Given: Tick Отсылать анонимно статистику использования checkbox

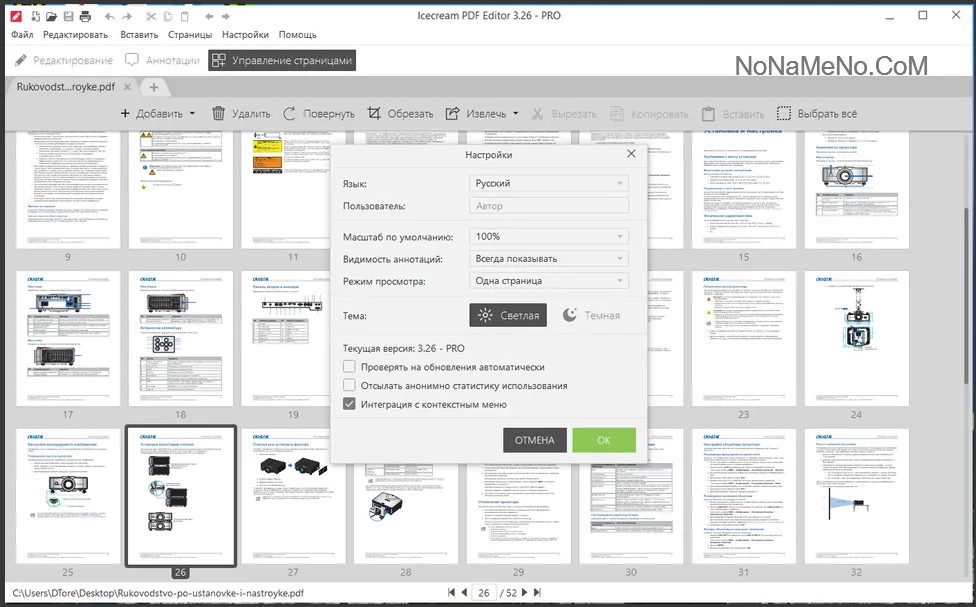Looking at the screenshot, I should pos(349,385).
